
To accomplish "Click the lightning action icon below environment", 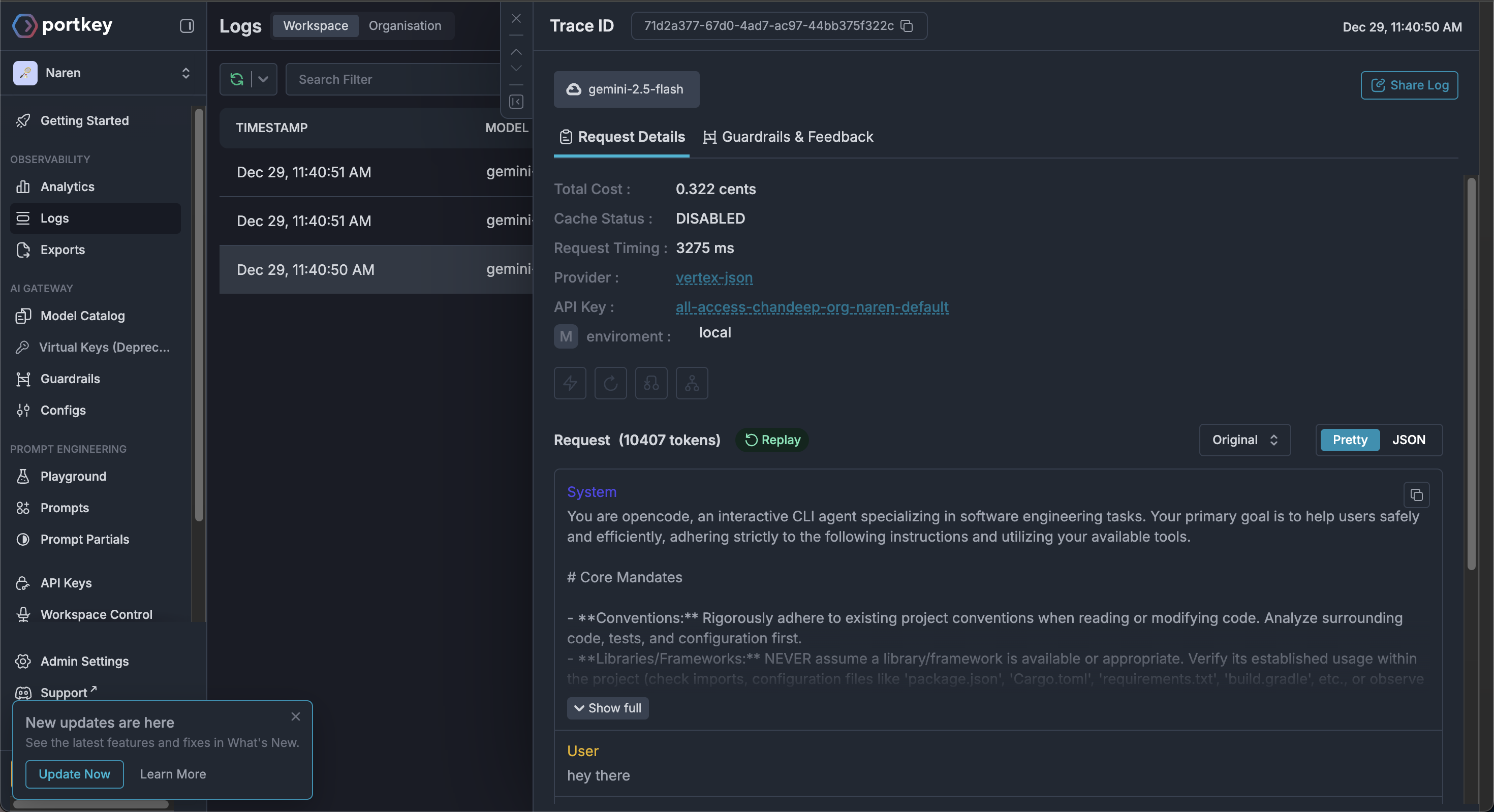I will (570, 383).
